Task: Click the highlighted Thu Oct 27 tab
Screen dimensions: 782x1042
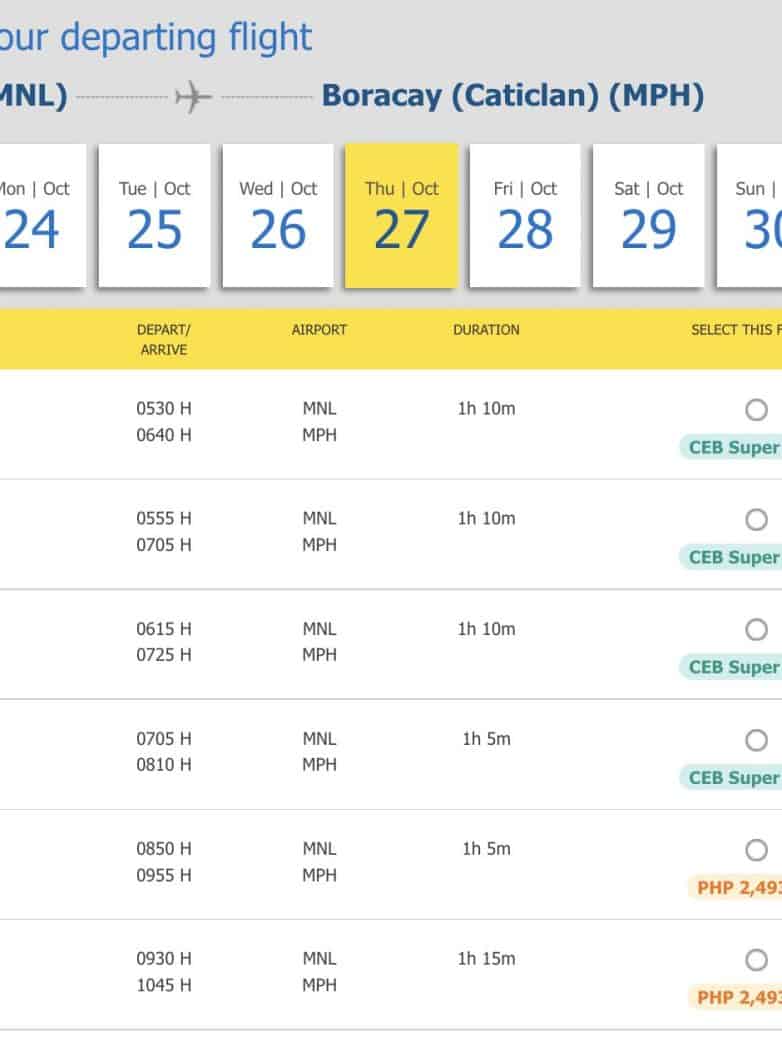Action: pos(401,216)
